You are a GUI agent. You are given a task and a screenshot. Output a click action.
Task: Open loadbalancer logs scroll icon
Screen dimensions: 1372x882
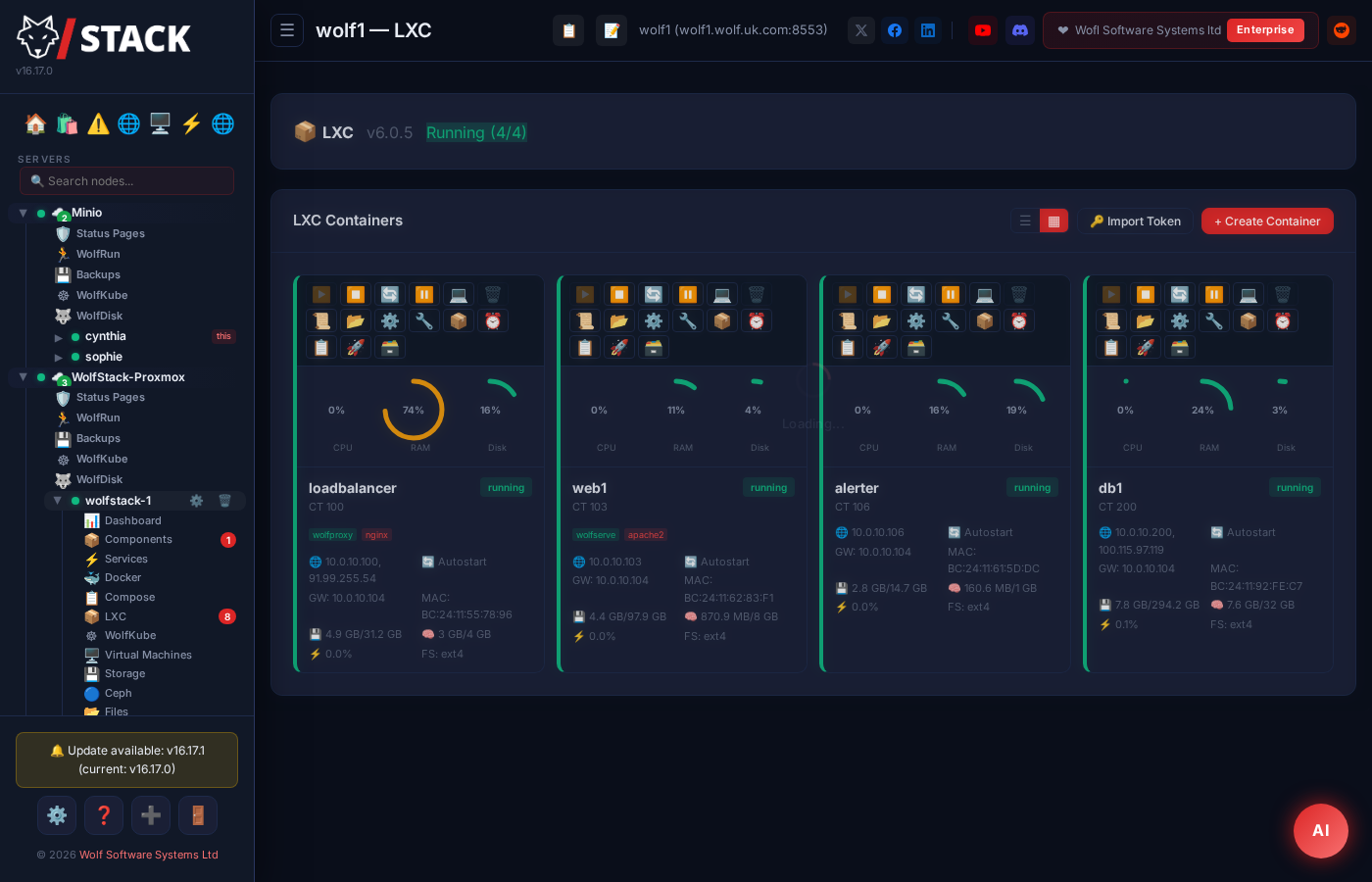tap(321, 320)
